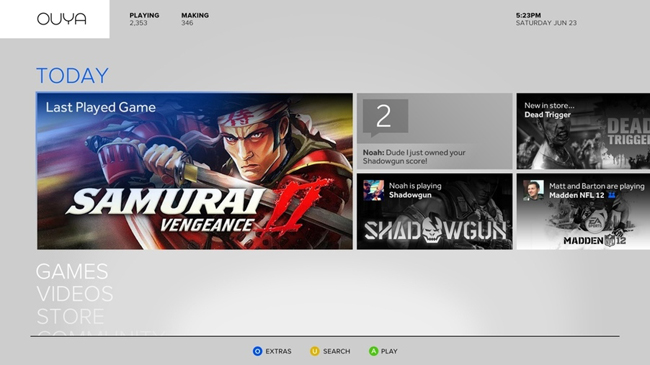Open the GAMES menu
This screenshot has height=365, width=650.
point(72,272)
